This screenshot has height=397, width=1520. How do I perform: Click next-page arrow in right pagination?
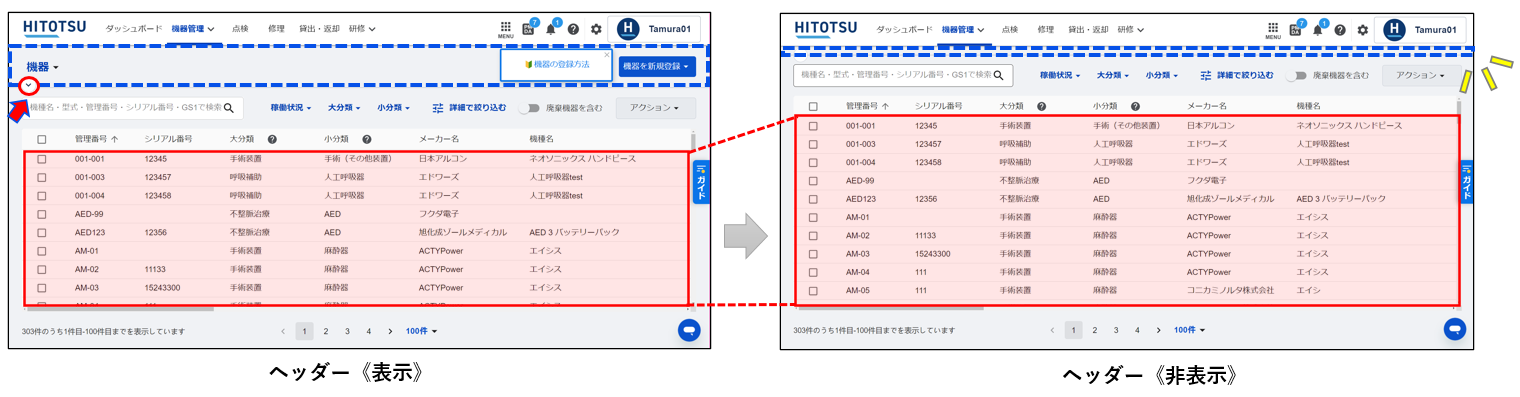point(1159,330)
